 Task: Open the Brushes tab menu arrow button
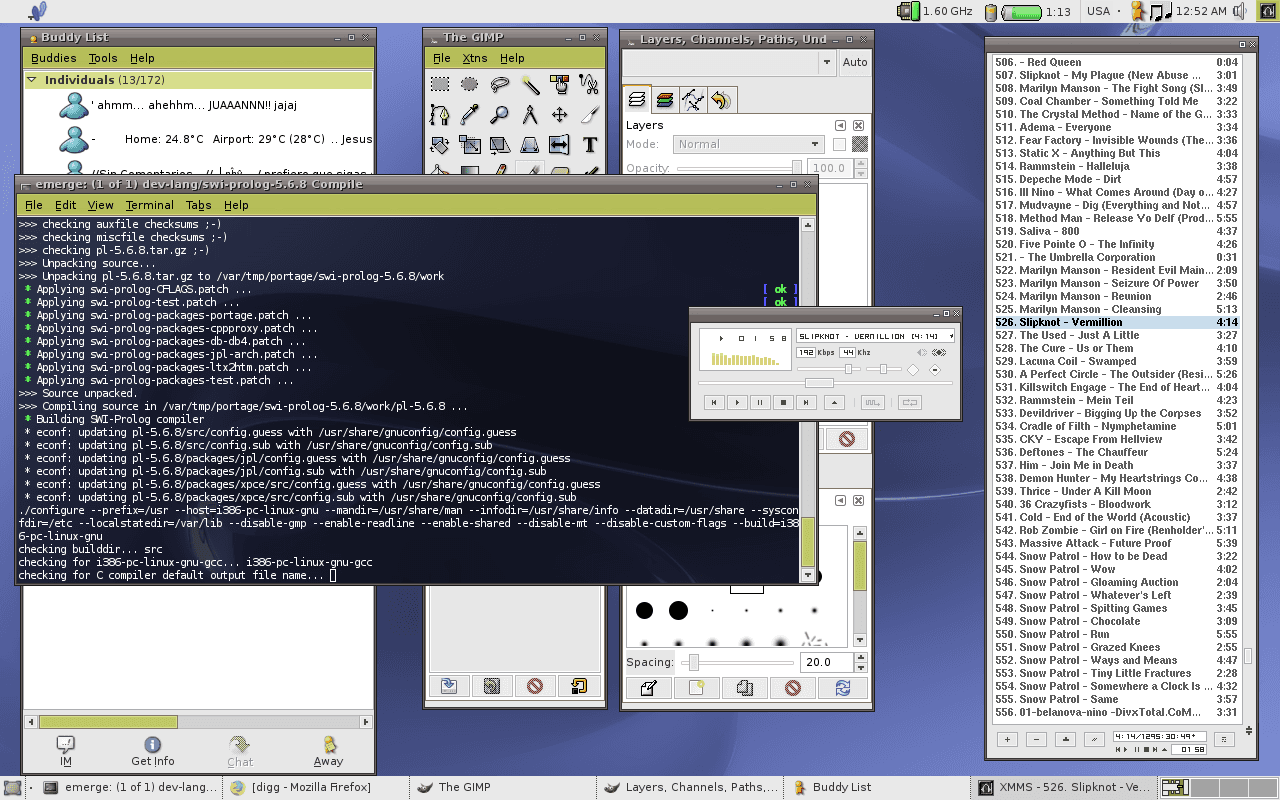point(841,499)
